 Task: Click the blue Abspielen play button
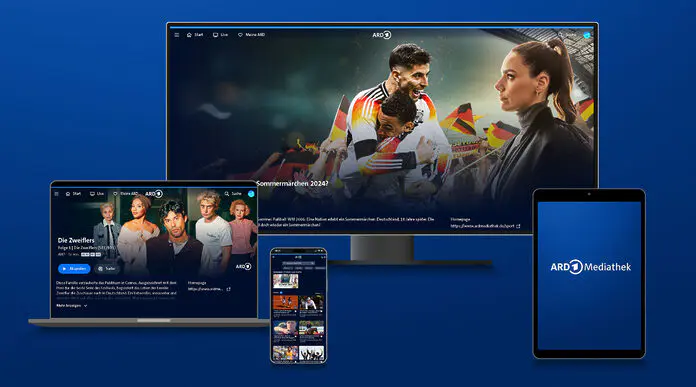(x=74, y=269)
